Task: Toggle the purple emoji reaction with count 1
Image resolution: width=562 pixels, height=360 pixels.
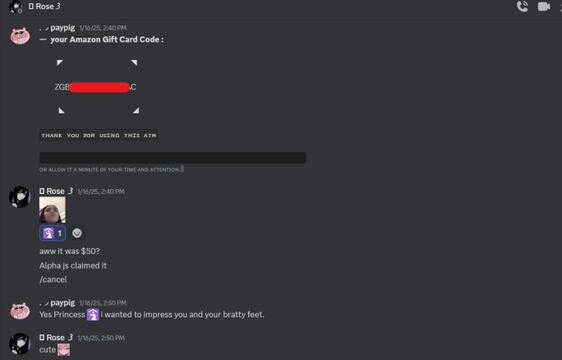Action: click(52, 233)
